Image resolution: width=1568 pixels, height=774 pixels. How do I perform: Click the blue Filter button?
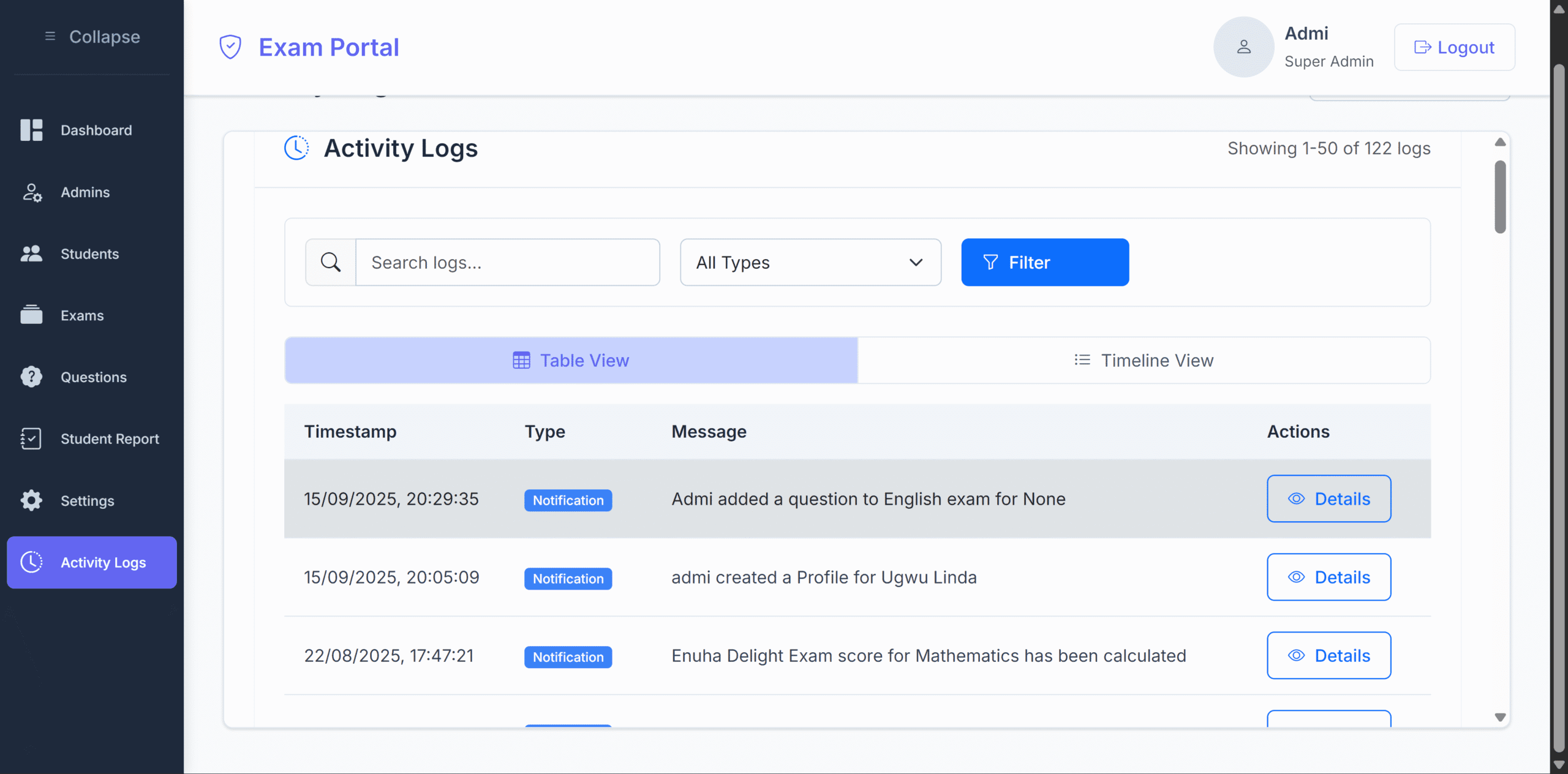[x=1044, y=262]
